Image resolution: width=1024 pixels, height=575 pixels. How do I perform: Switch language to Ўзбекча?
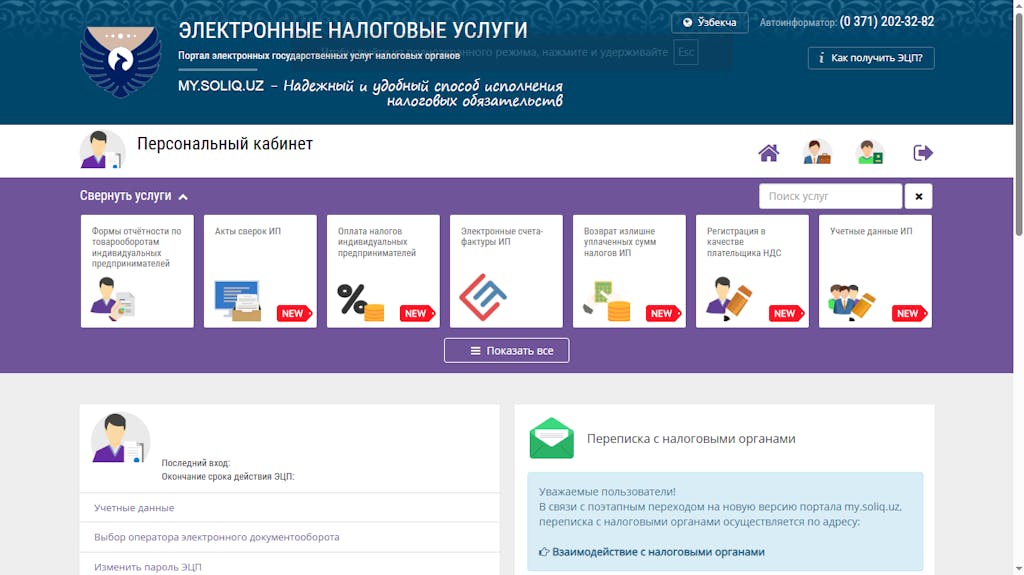(x=709, y=22)
